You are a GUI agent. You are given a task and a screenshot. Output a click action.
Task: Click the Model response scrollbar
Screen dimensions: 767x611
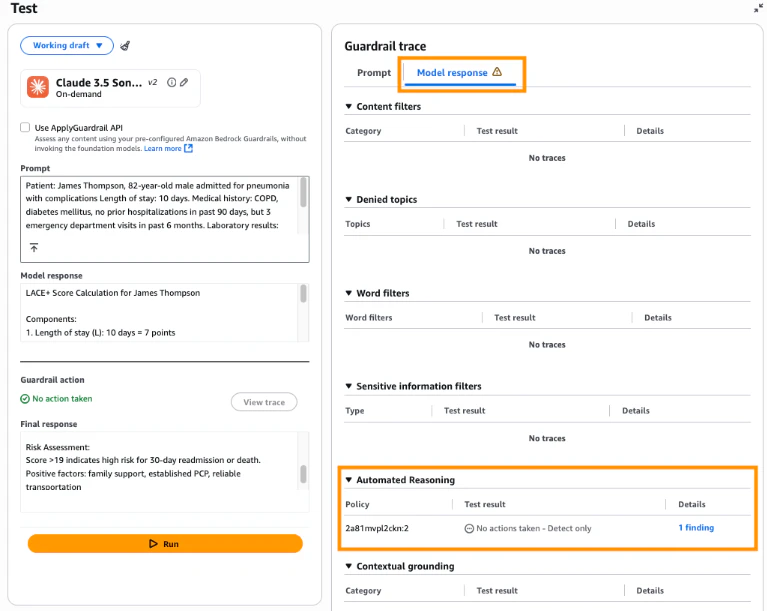[x=303, y=294]
